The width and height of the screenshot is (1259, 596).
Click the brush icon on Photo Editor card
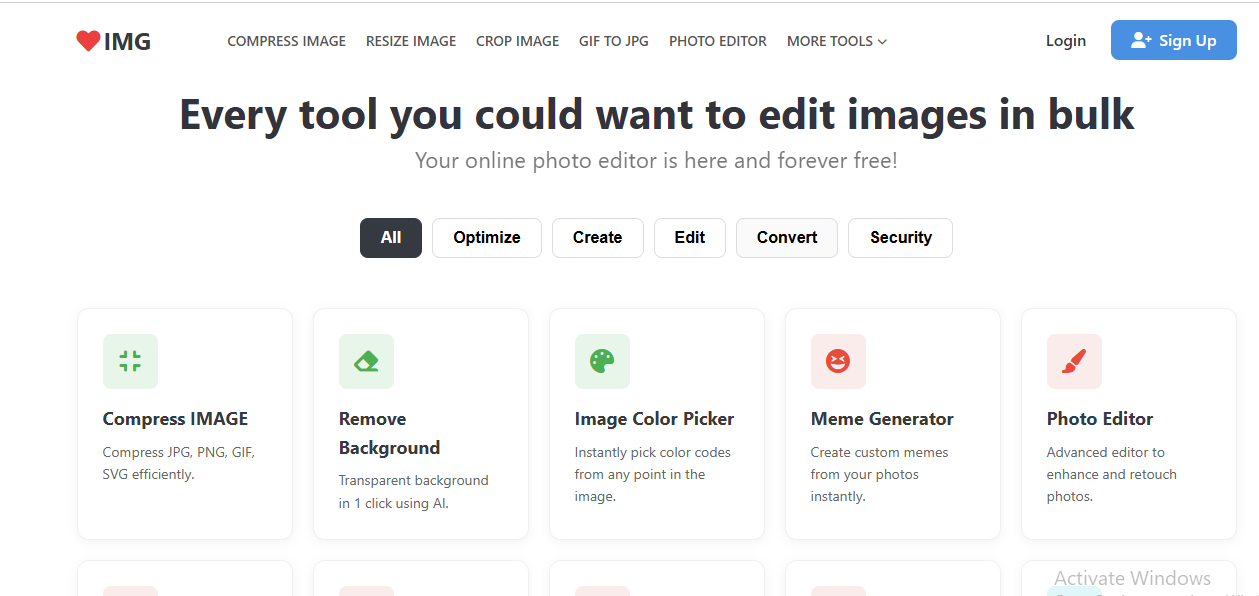click(1074, 361)
